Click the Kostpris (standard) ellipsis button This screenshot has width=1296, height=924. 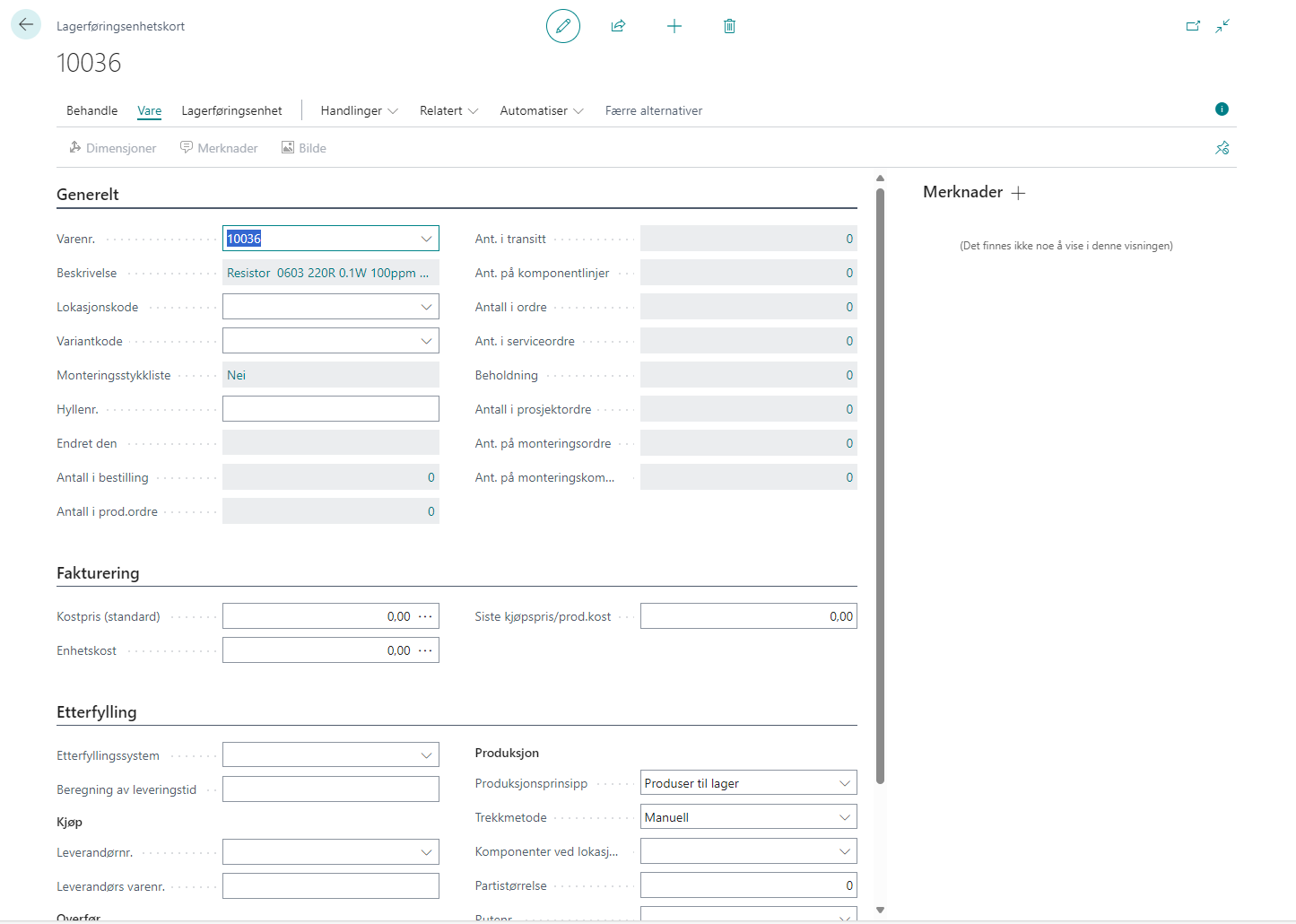pos(425,616)
